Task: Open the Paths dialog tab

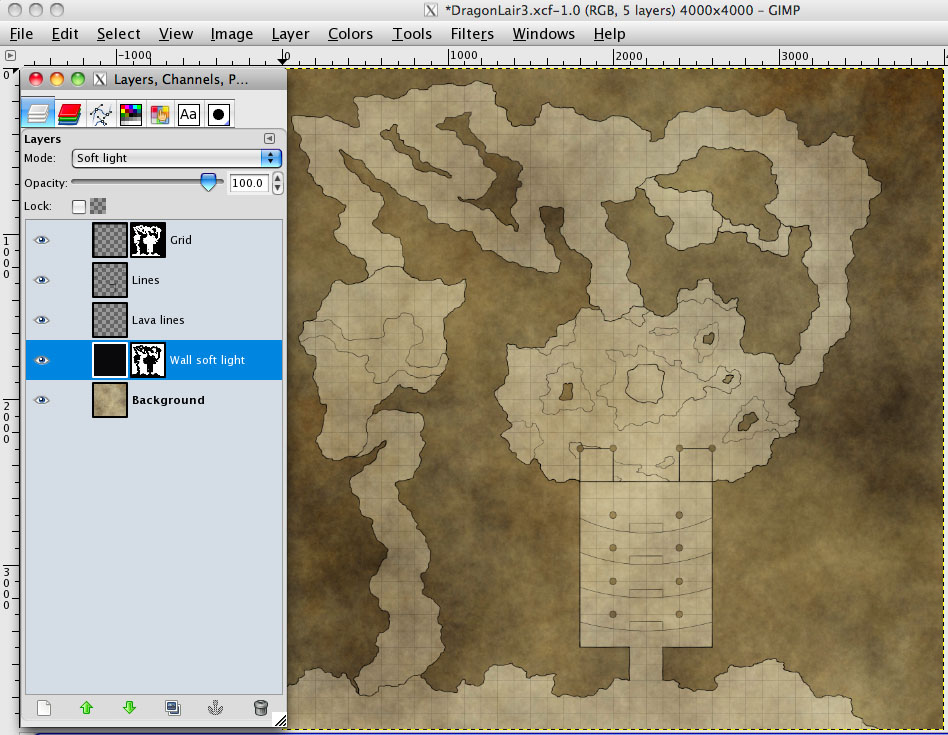Action: click(x=99, y=114)
